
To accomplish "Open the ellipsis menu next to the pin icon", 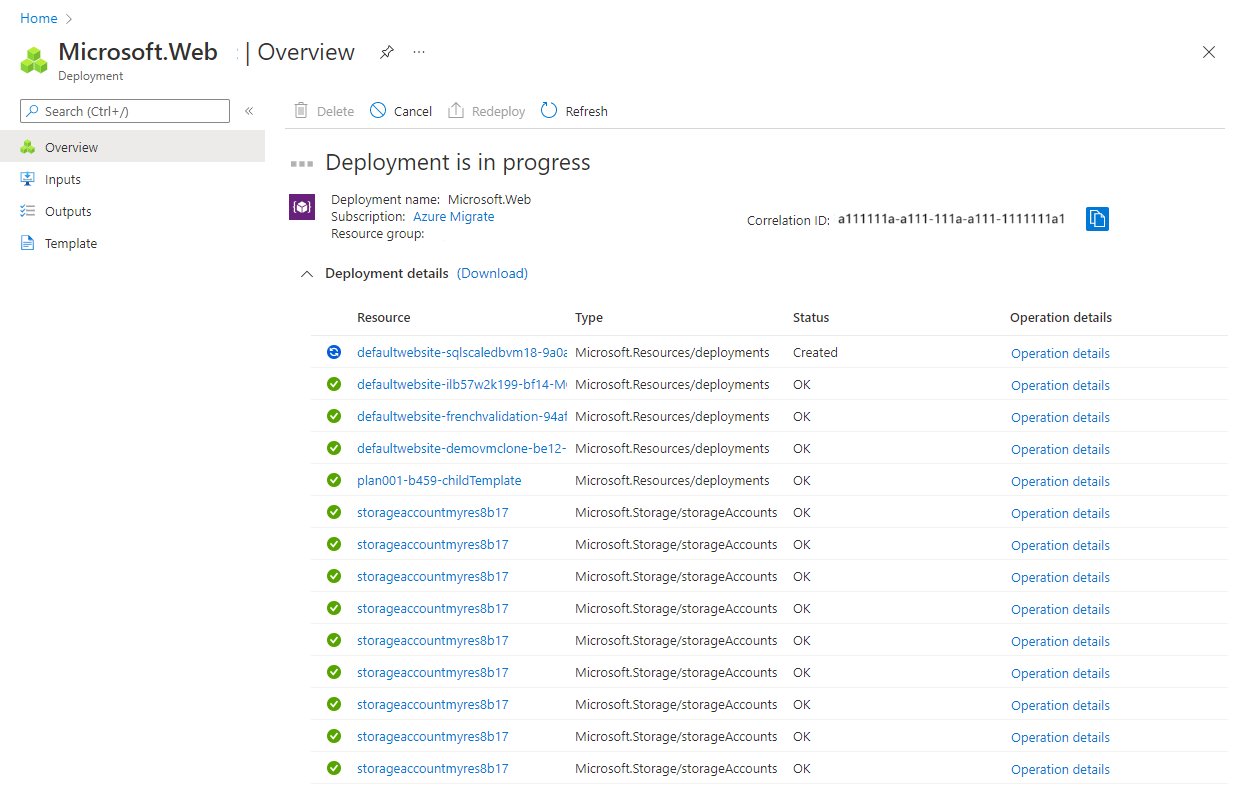I will point(418,52).
